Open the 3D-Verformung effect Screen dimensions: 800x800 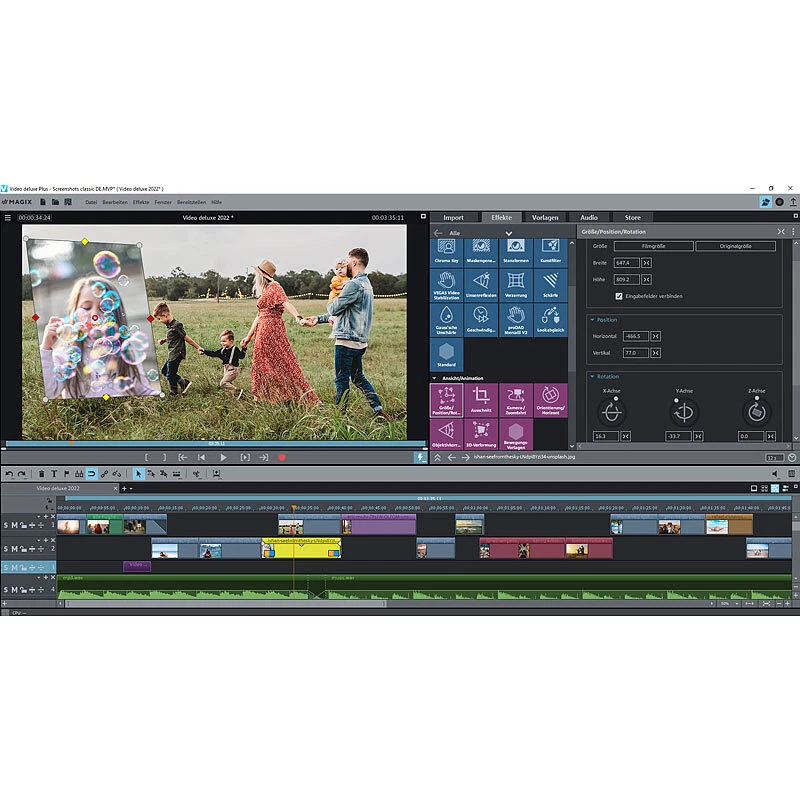click(481, 433)
